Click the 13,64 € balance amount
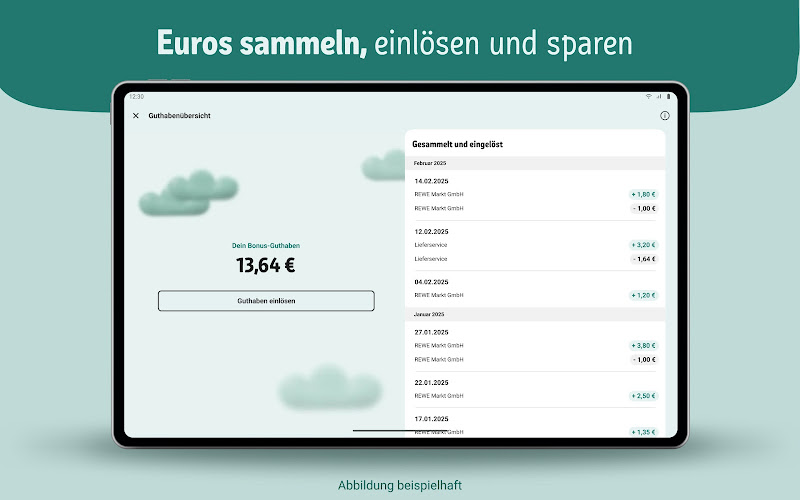Image resolution: width=800 pixels, height=500 pixels. (x=266, y=265)
